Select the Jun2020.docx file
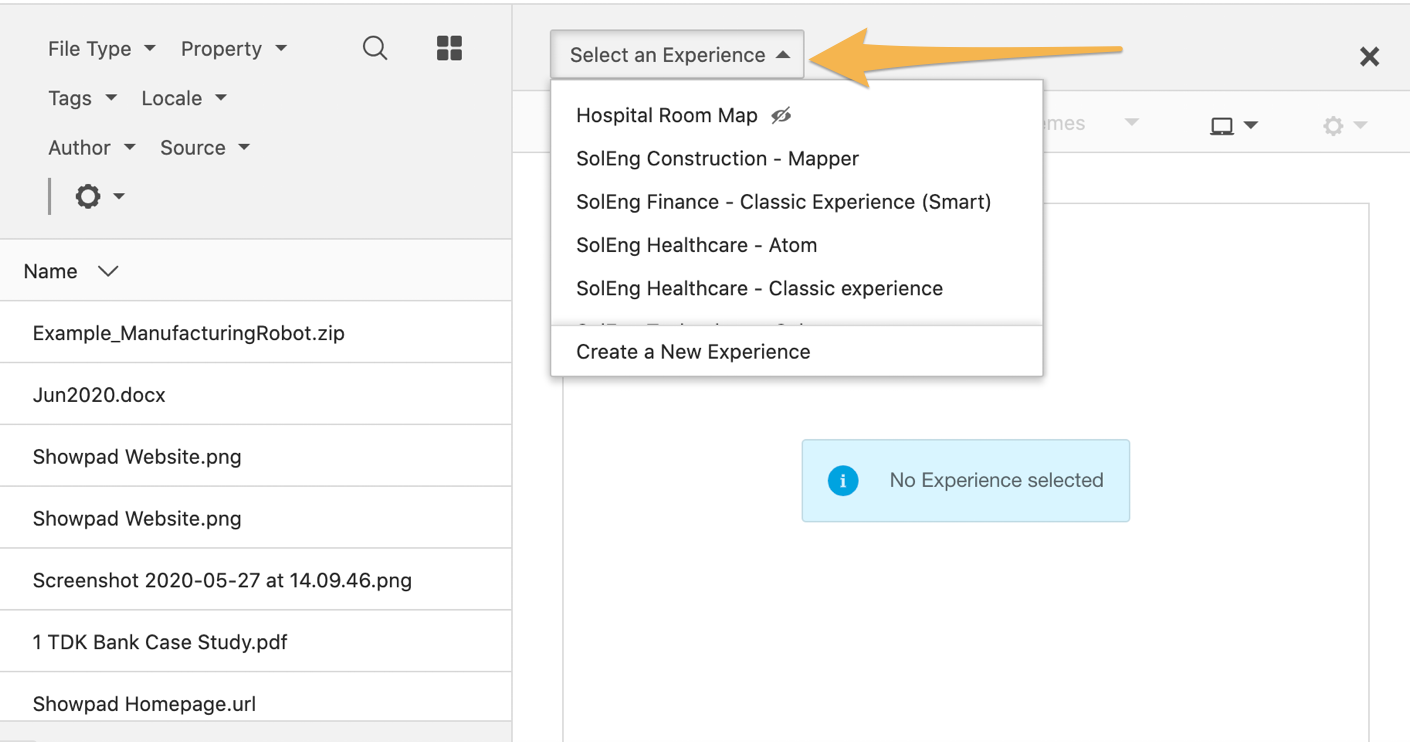 [256, 395]
